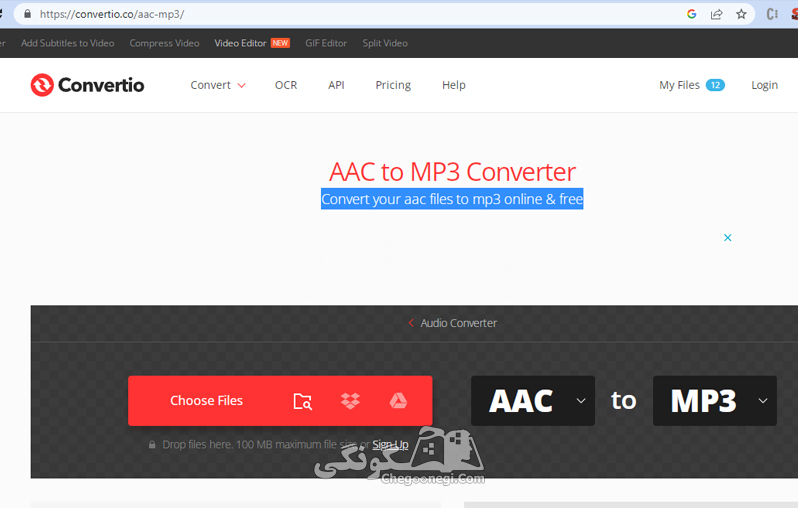Open the Convertio extension icon in browser toolbar
Image resolution: width=798 pixels, height=508 pixels.
(x=772, y=14)
